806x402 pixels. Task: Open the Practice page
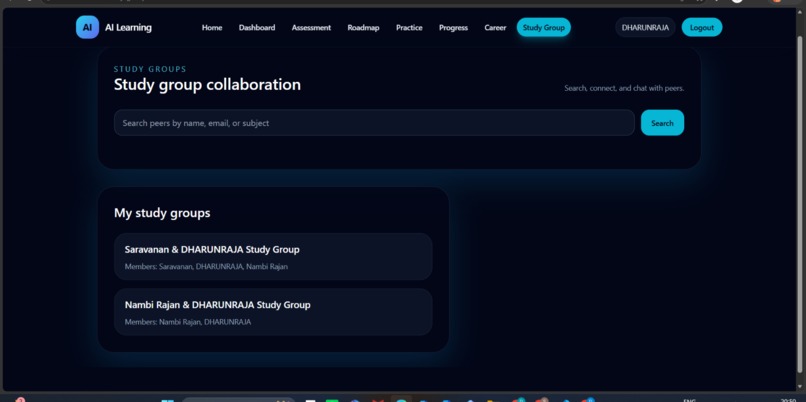[409, 28]
